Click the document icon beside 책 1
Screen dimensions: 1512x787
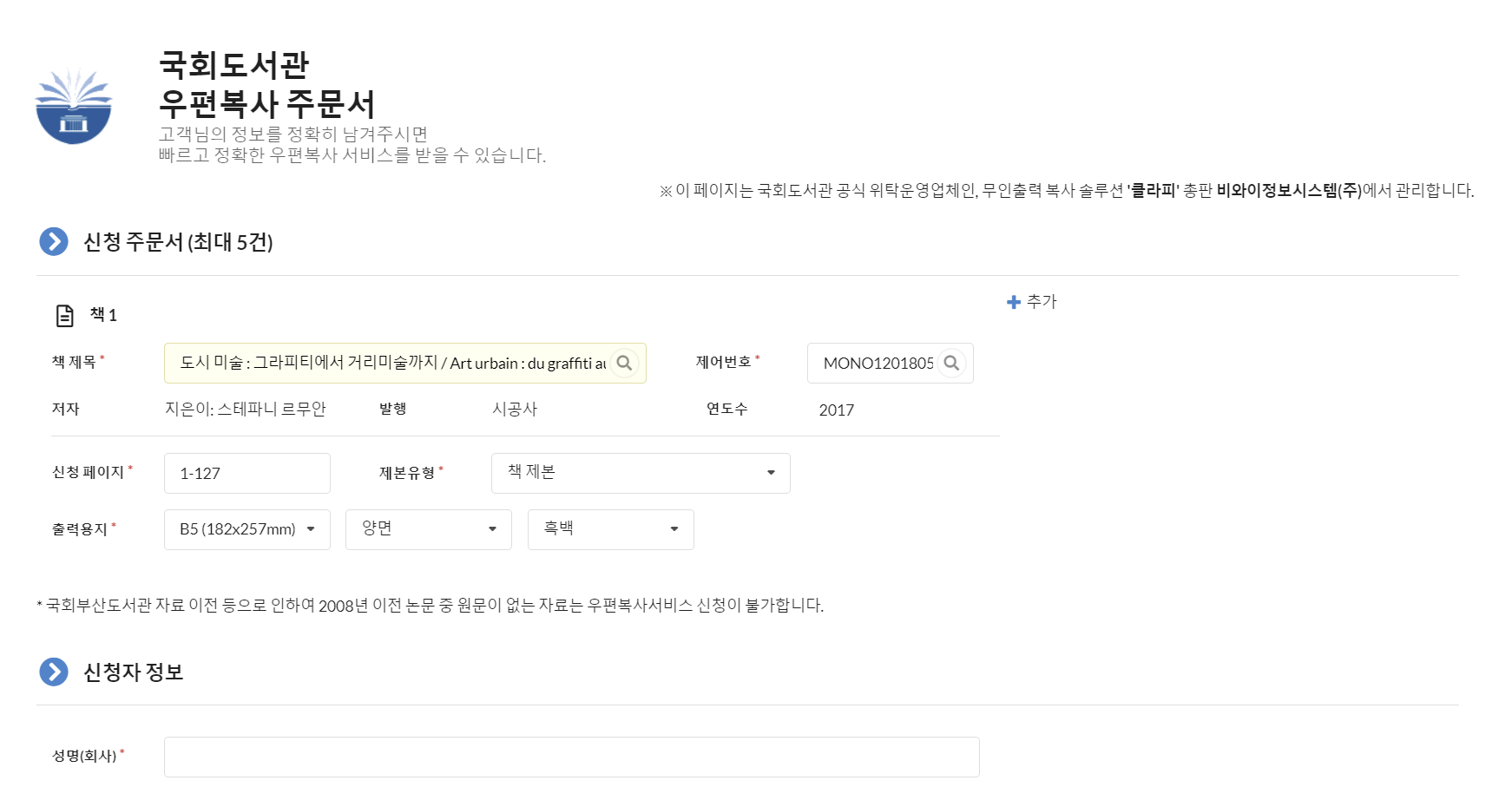click(65, 315)
